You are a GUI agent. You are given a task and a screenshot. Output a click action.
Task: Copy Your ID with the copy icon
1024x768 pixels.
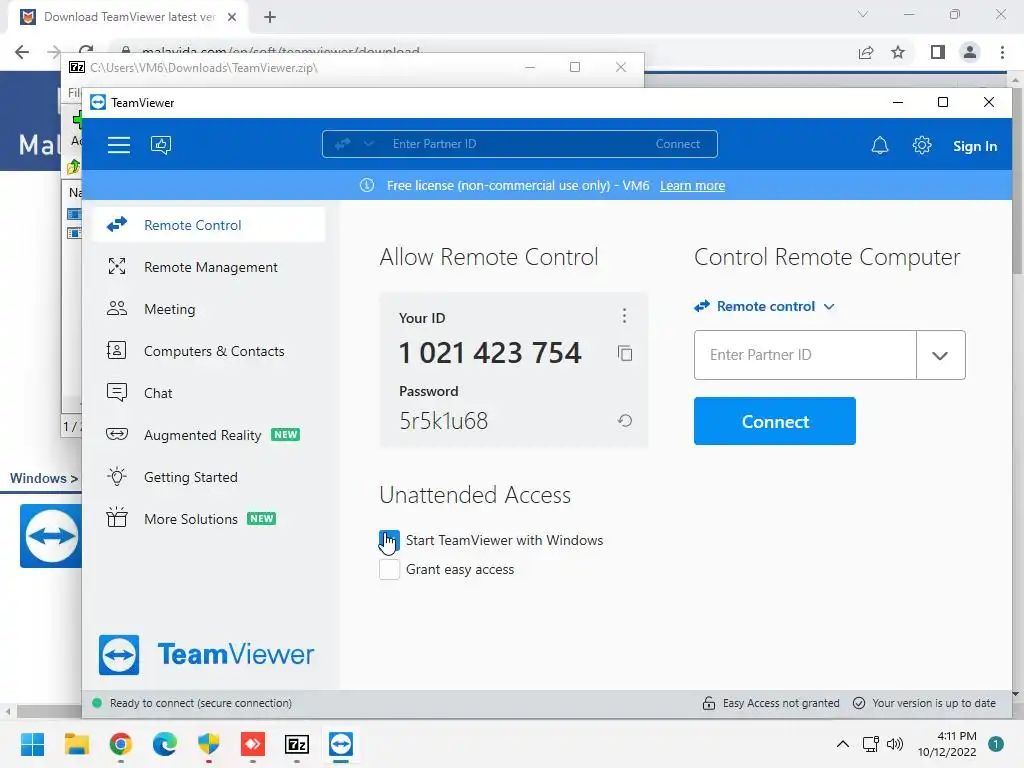click(625, 353)
